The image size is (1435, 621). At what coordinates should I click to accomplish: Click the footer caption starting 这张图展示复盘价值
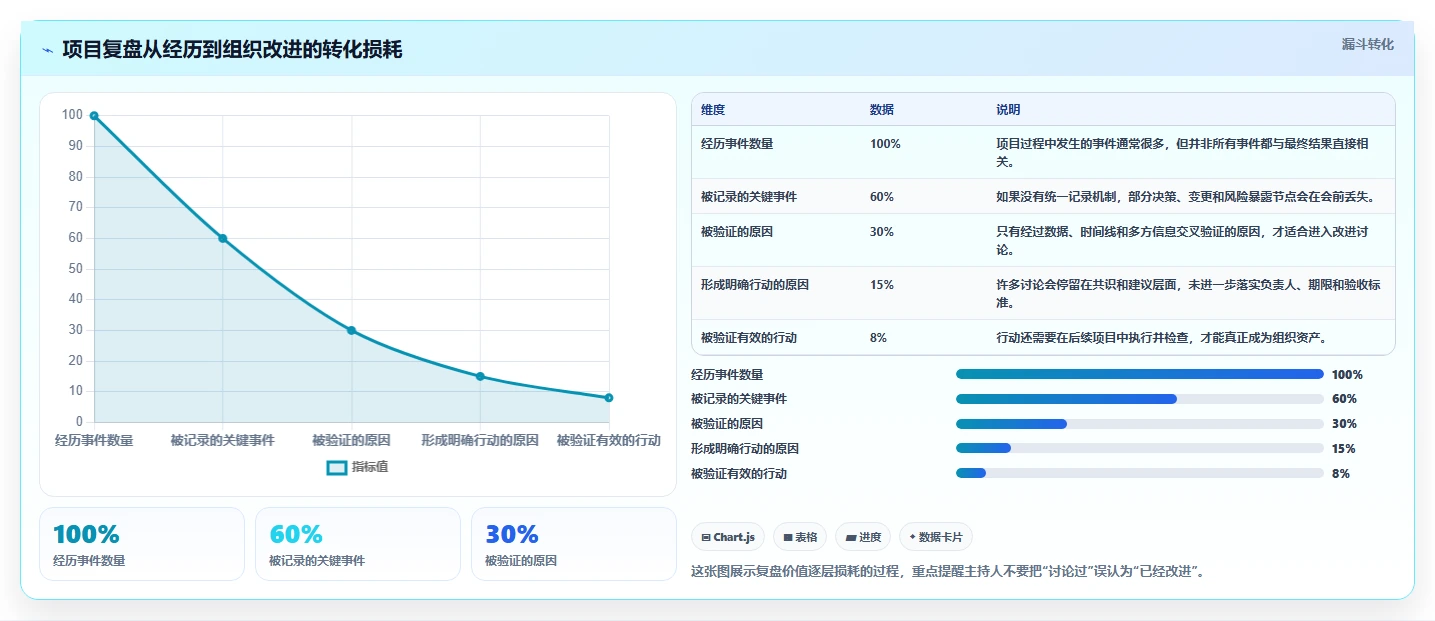click(x=949, y=572)
